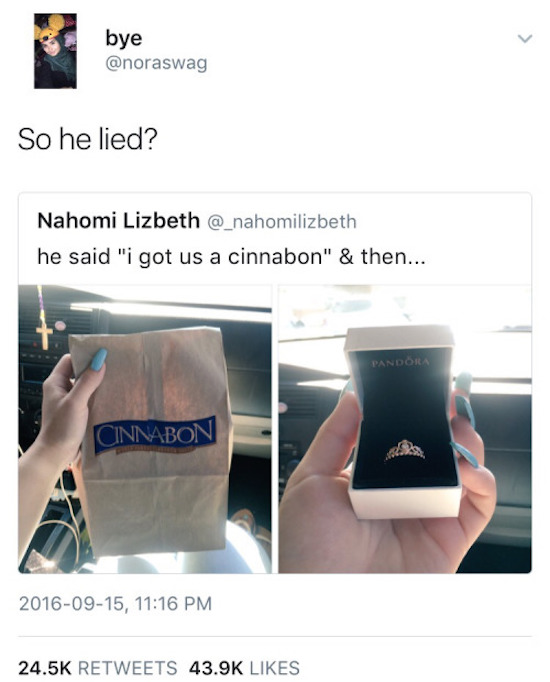
Task: Click the LIKES label
Action: [x=274, y=668]
